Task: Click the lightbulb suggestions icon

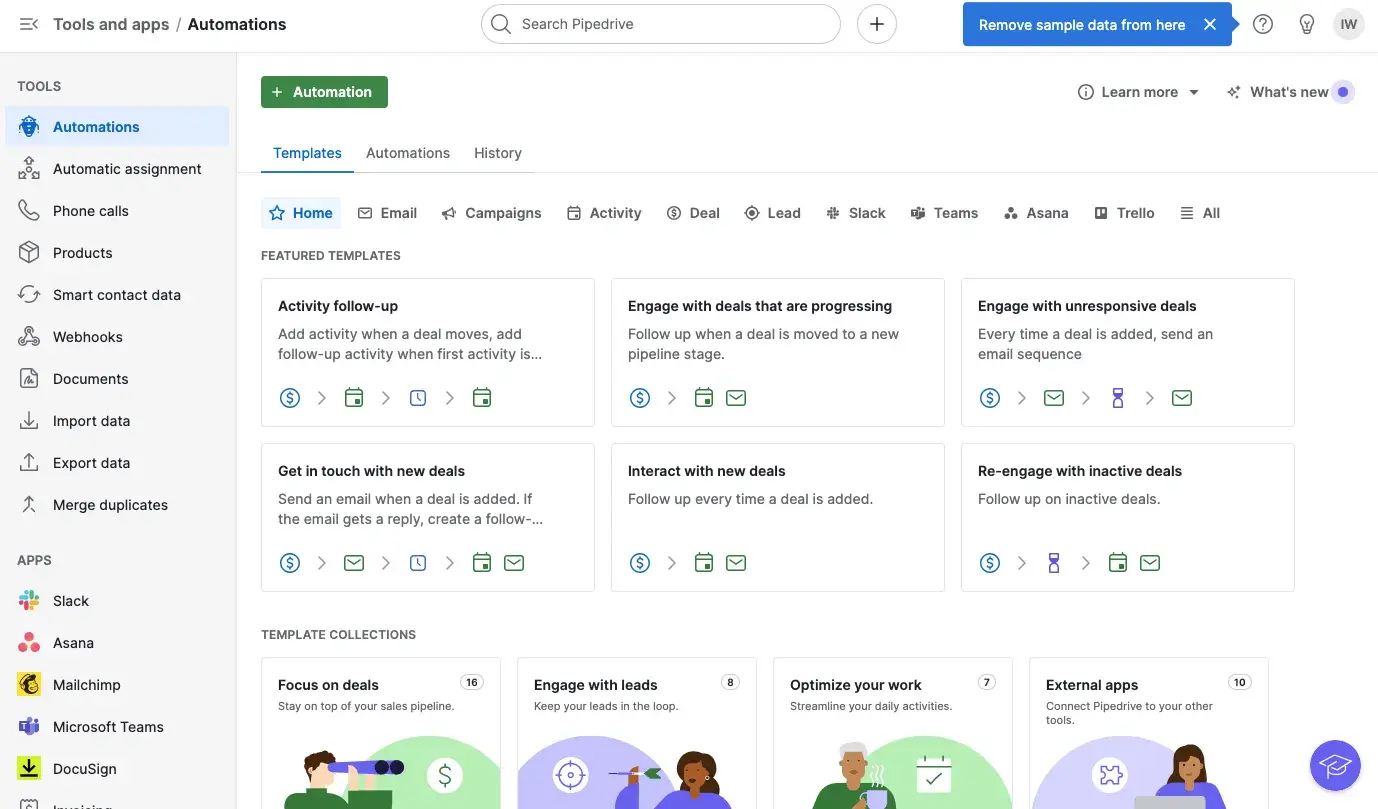Action: 1306,23
